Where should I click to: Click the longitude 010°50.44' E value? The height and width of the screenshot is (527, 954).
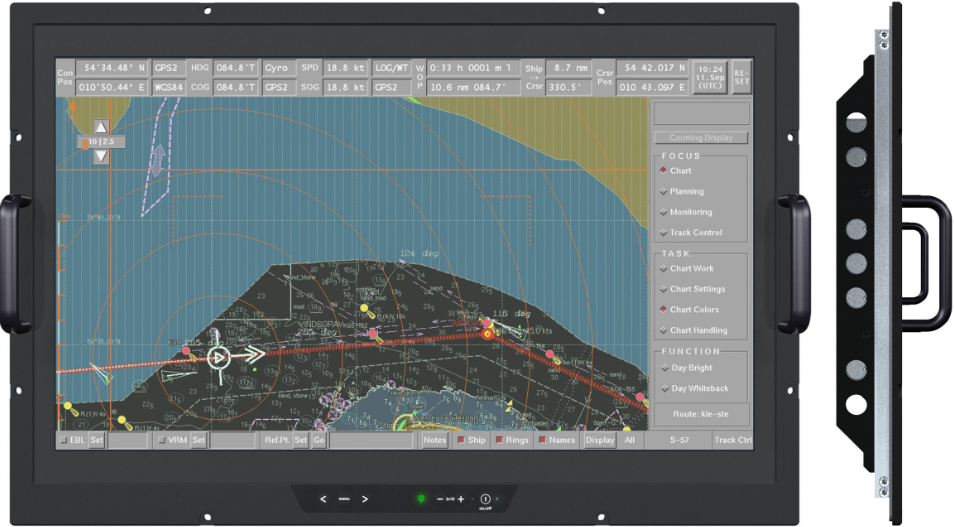point(112,87)
